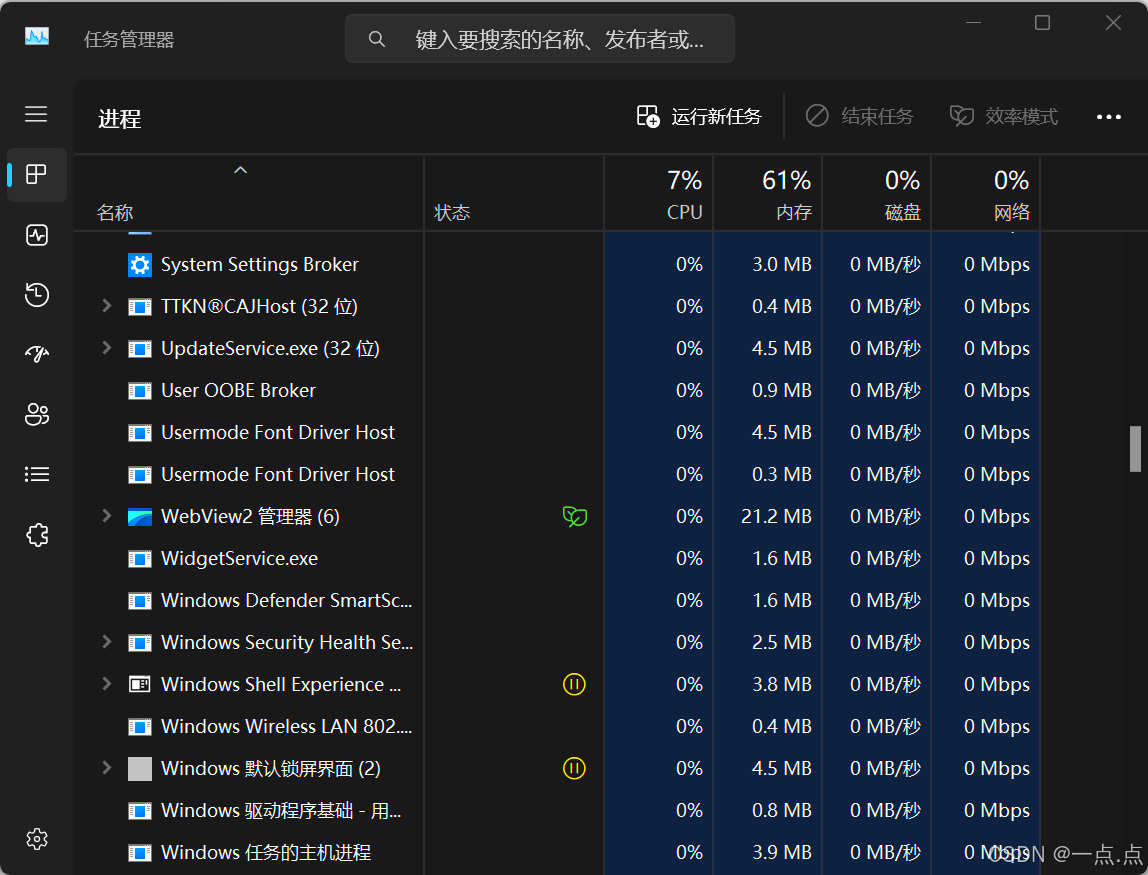This screenshot has height=875, width=1148.
Task: Open the Users sidebar icon
Action: click(37, 414)
